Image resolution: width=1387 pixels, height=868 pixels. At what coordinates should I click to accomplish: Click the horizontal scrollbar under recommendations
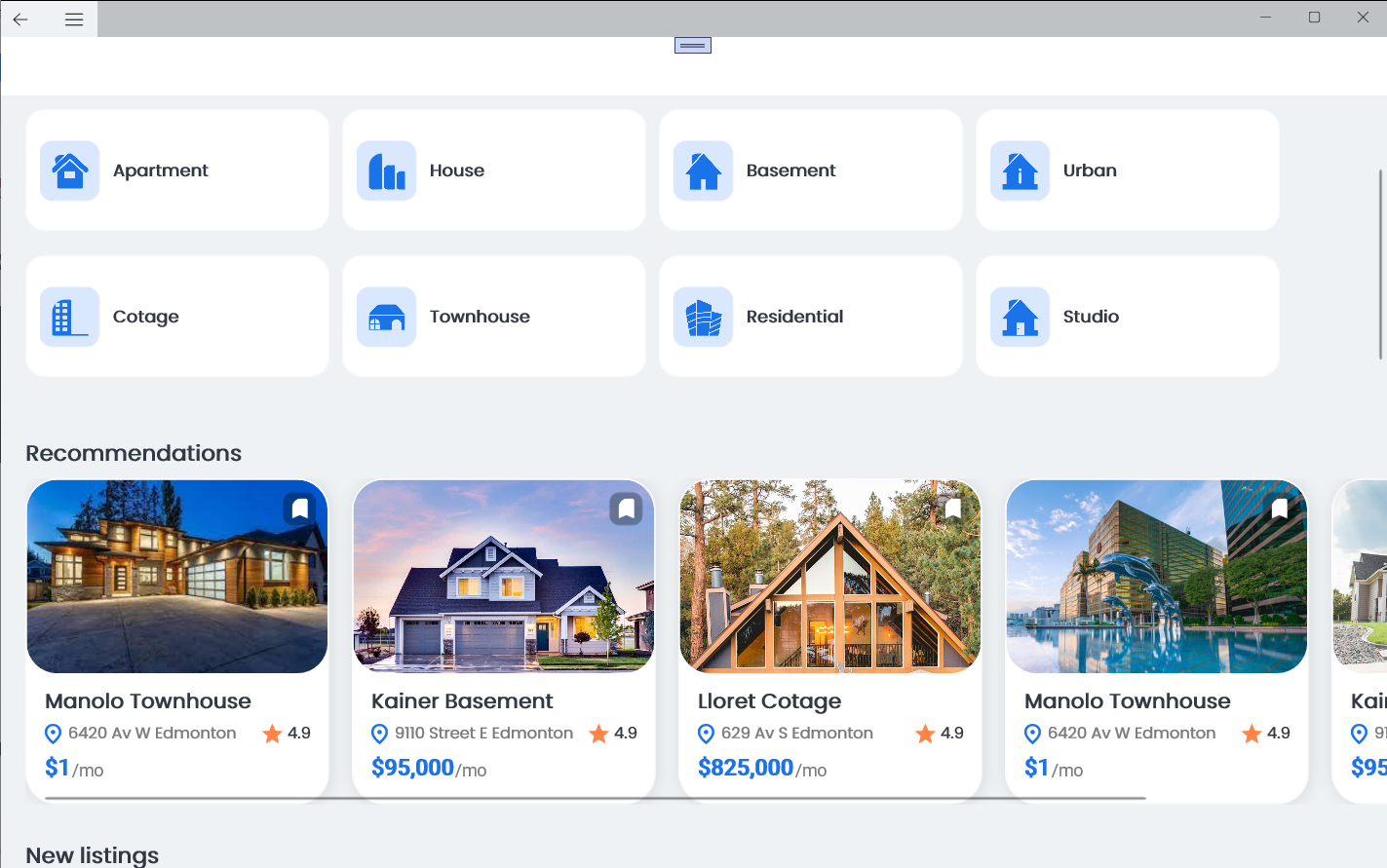coord(596,798)
